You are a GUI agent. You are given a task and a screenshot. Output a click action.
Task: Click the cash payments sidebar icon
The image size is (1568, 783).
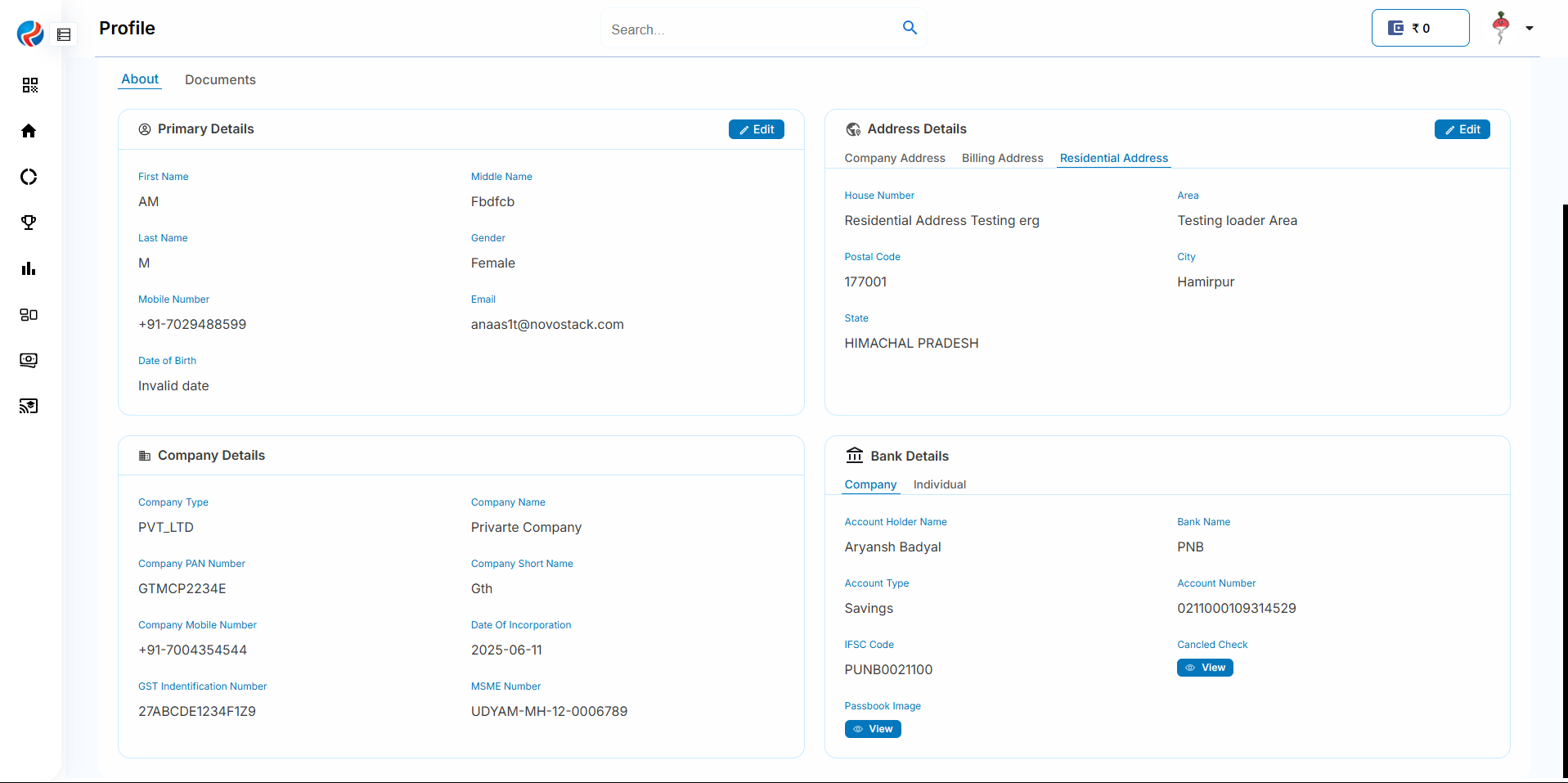coord(29,360)
